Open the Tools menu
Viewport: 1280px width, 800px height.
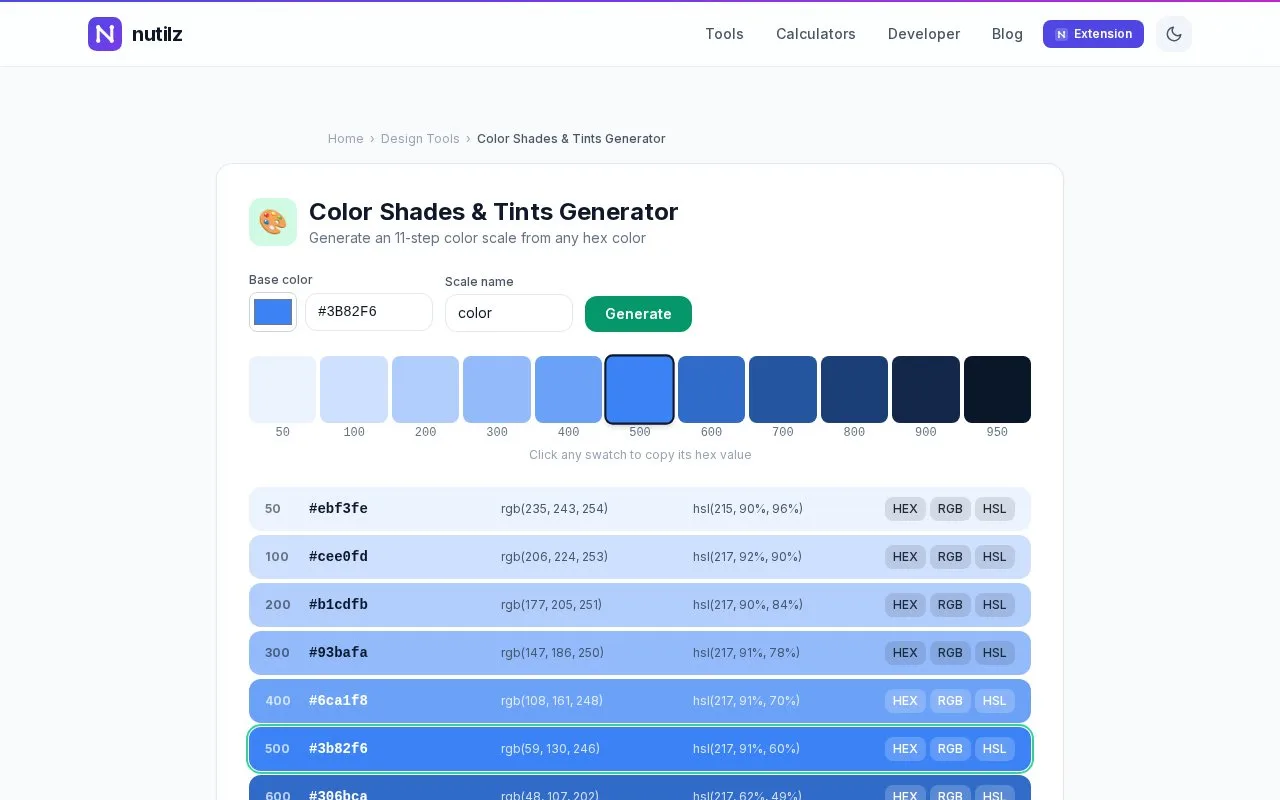(724, 34)
